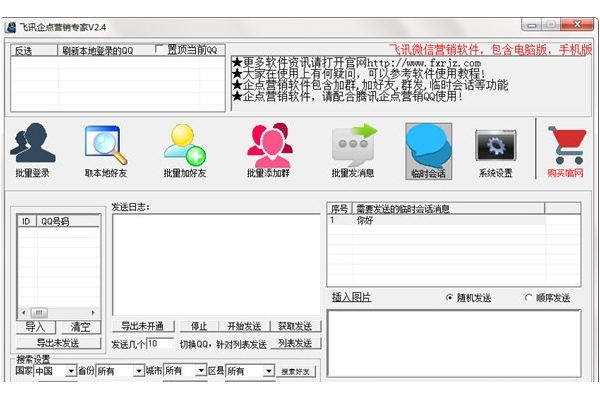Screen dimensions: 600x400
Task: Click the message text area below 插入图片
Action: [x=454, y=343]
